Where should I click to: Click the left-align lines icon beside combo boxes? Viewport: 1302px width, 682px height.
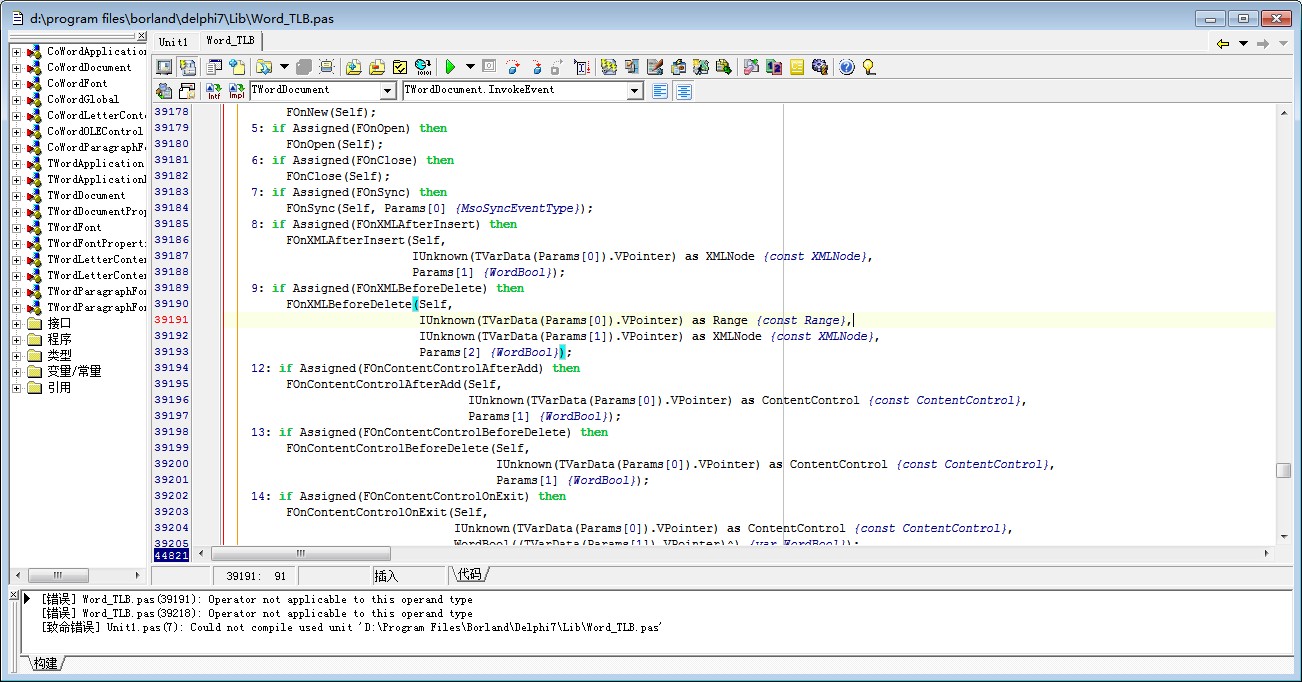click(660, 91)
